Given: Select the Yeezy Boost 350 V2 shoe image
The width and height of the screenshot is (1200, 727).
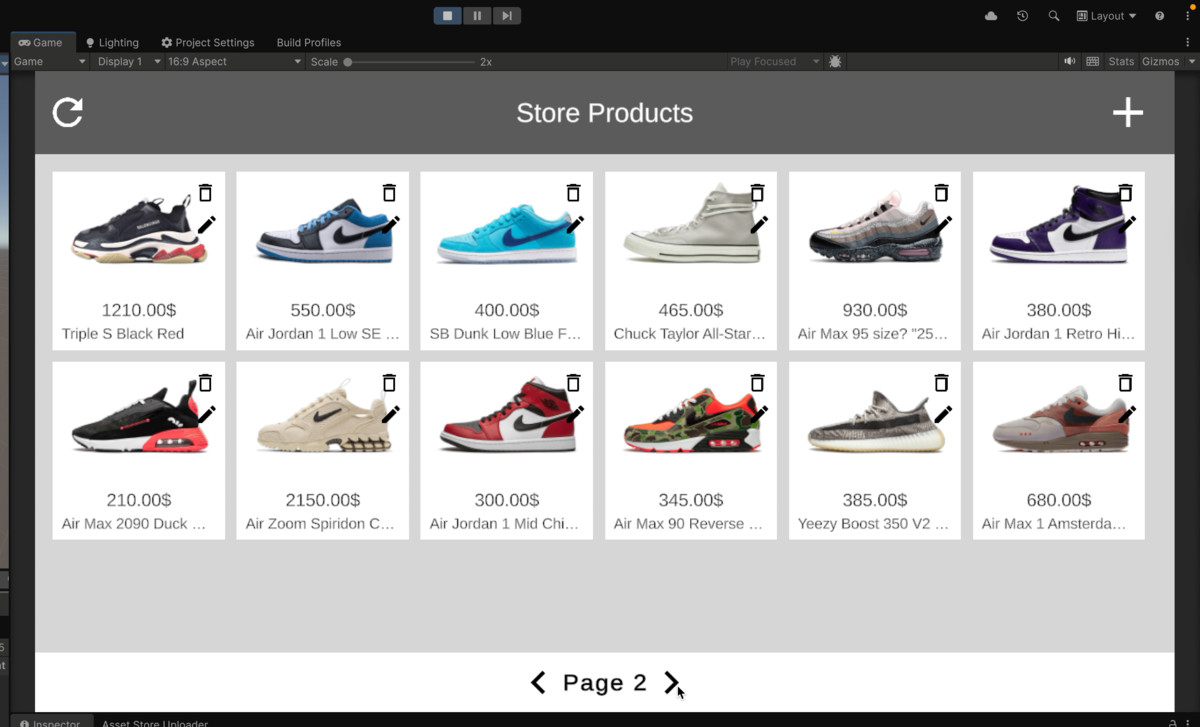Looking at the screenshot, I should click(x=875, y=420).
